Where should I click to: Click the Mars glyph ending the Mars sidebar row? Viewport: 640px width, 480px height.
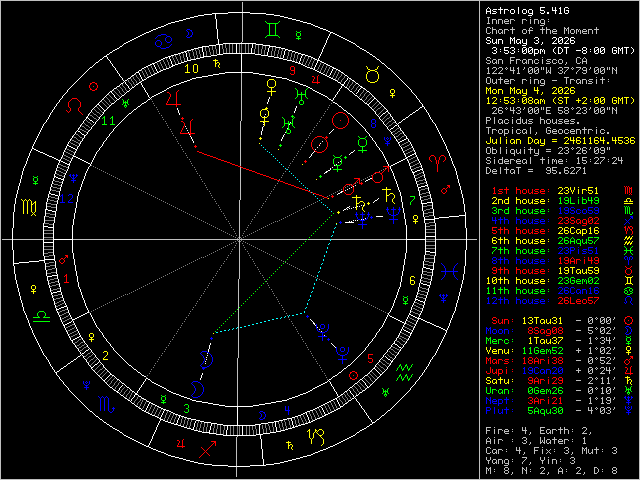[629, 361]
